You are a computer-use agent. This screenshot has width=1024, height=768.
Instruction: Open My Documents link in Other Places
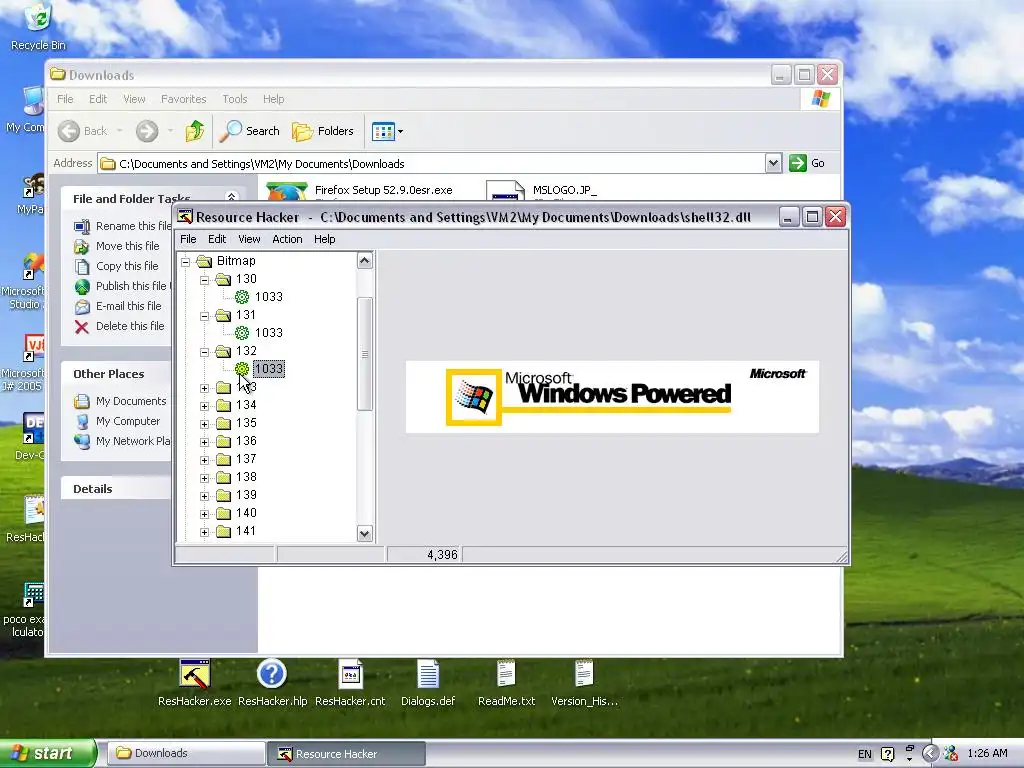tap(131, 401)
